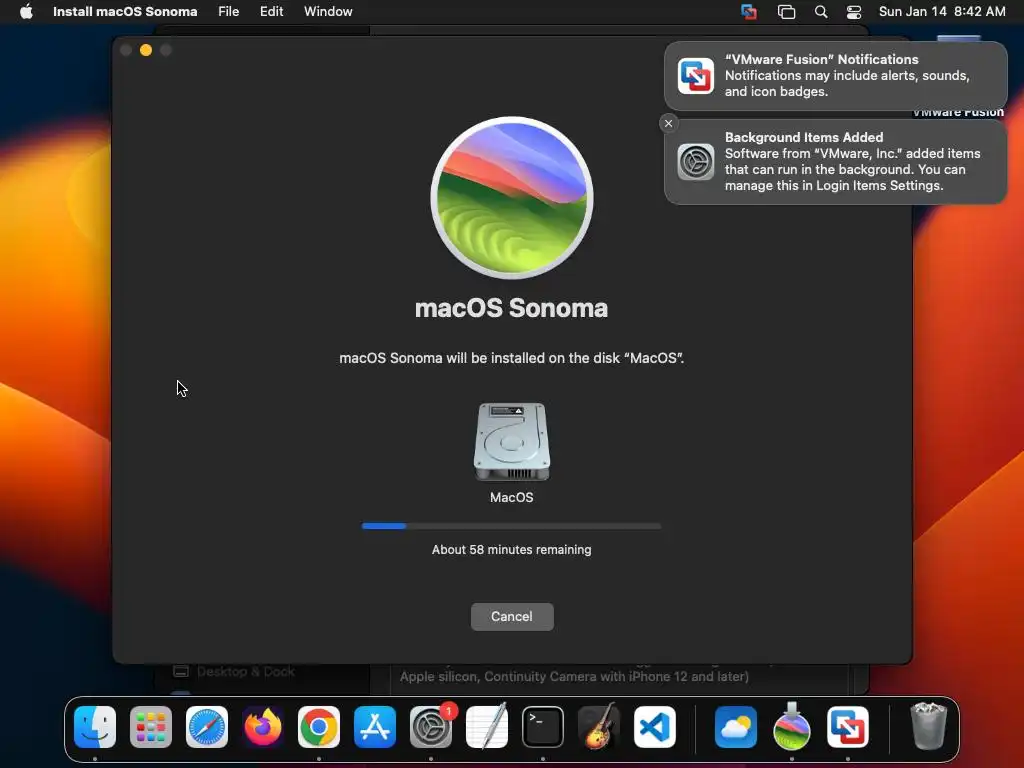
Task: Open Stage Manager menu bar icon
Action: click(786, 12)
